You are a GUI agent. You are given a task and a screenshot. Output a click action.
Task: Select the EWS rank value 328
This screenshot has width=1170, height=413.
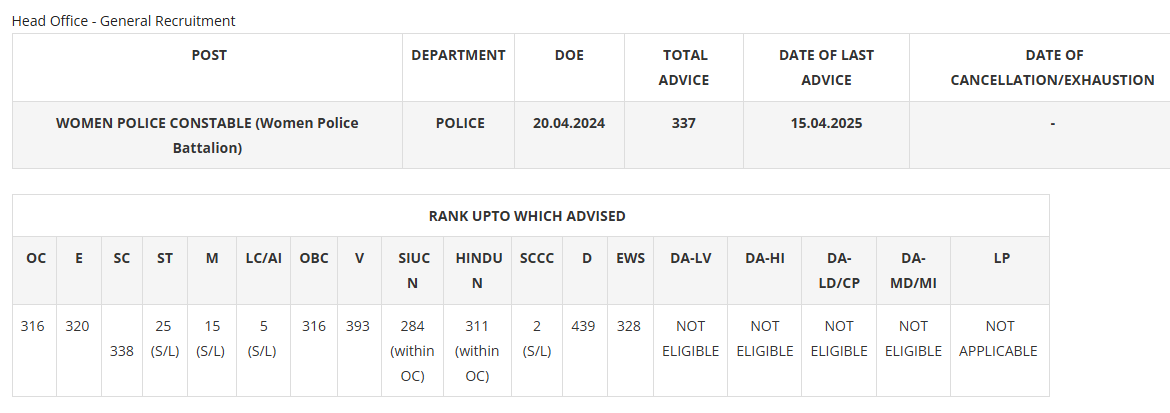[x=629, y=326]
